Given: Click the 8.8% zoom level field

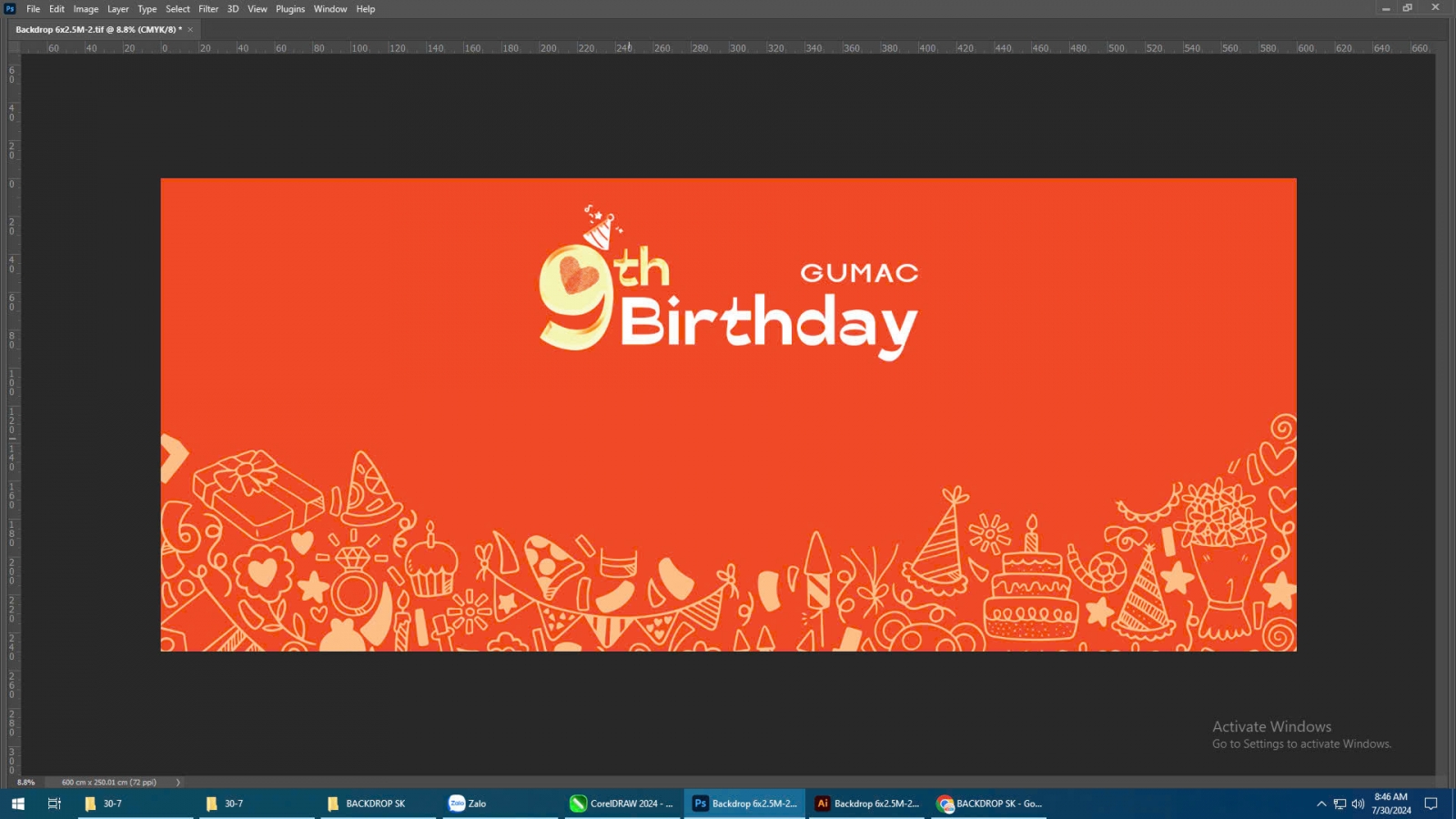Looking at the screenshot, I should coord(26,783).
